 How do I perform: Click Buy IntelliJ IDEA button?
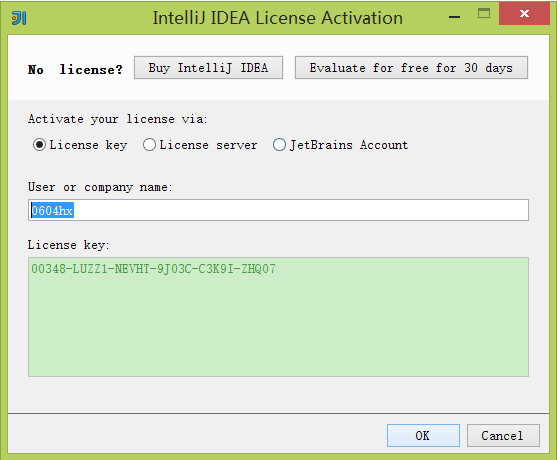(209, 67)
